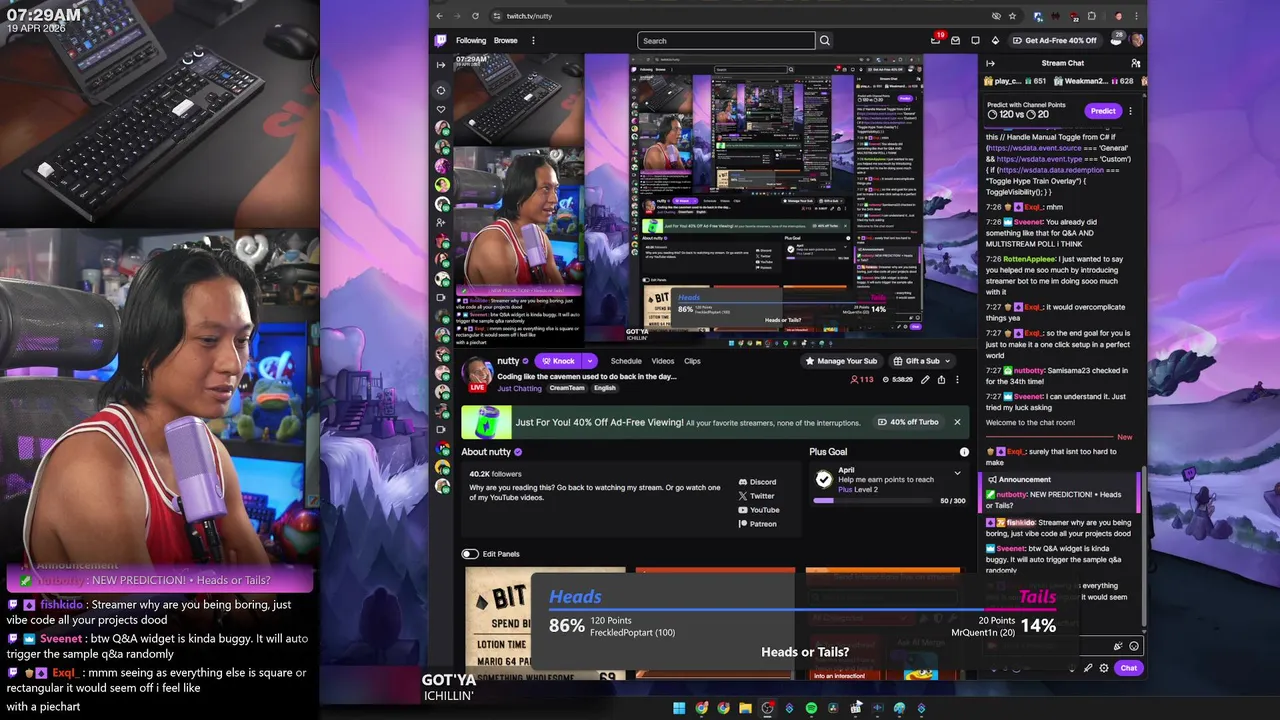Open nutty's channel avatar with LIVE badge

[x=477, y=374]
